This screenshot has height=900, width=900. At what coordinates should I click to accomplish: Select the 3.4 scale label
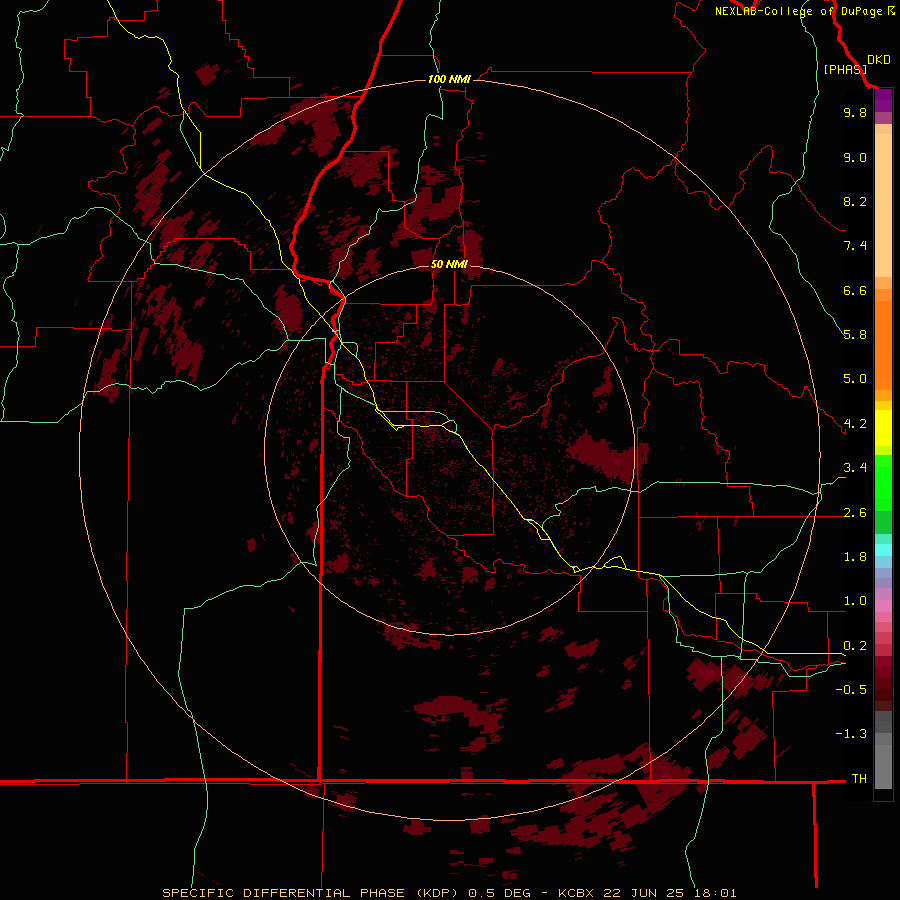point(855,468)
